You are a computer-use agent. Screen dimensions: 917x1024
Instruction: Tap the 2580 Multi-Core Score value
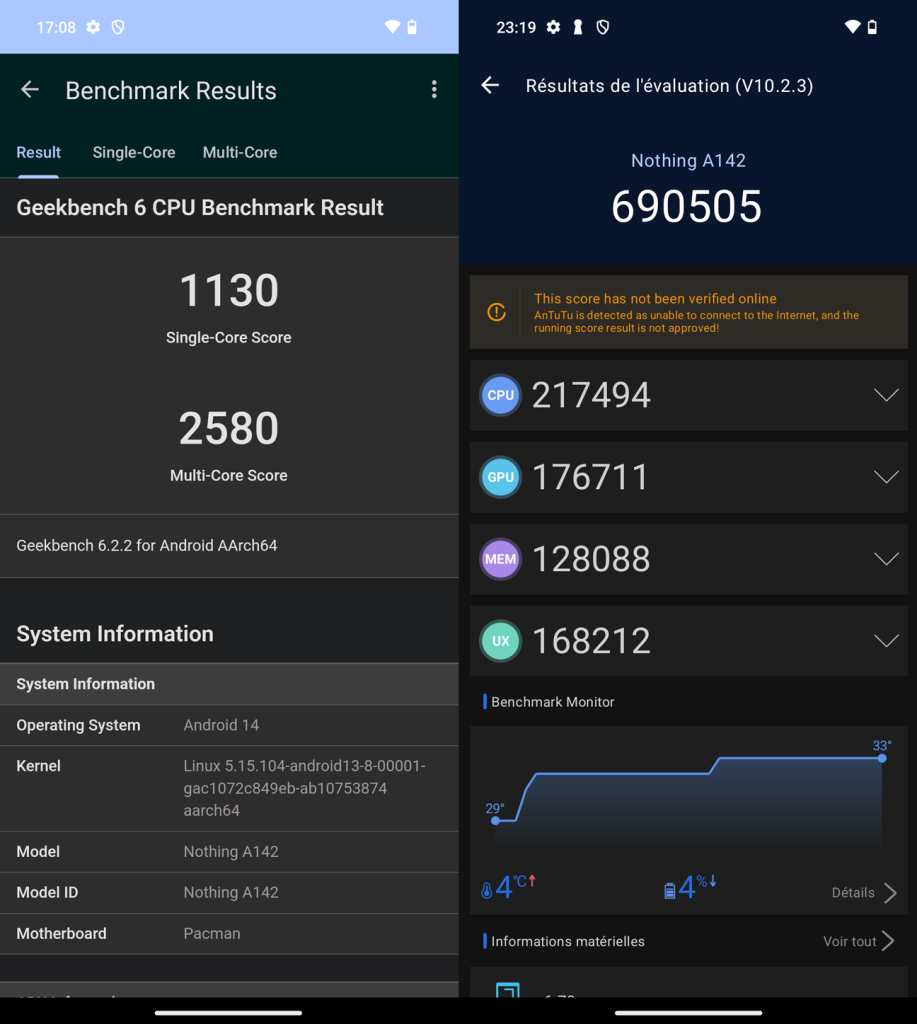(x=229, y=428)
